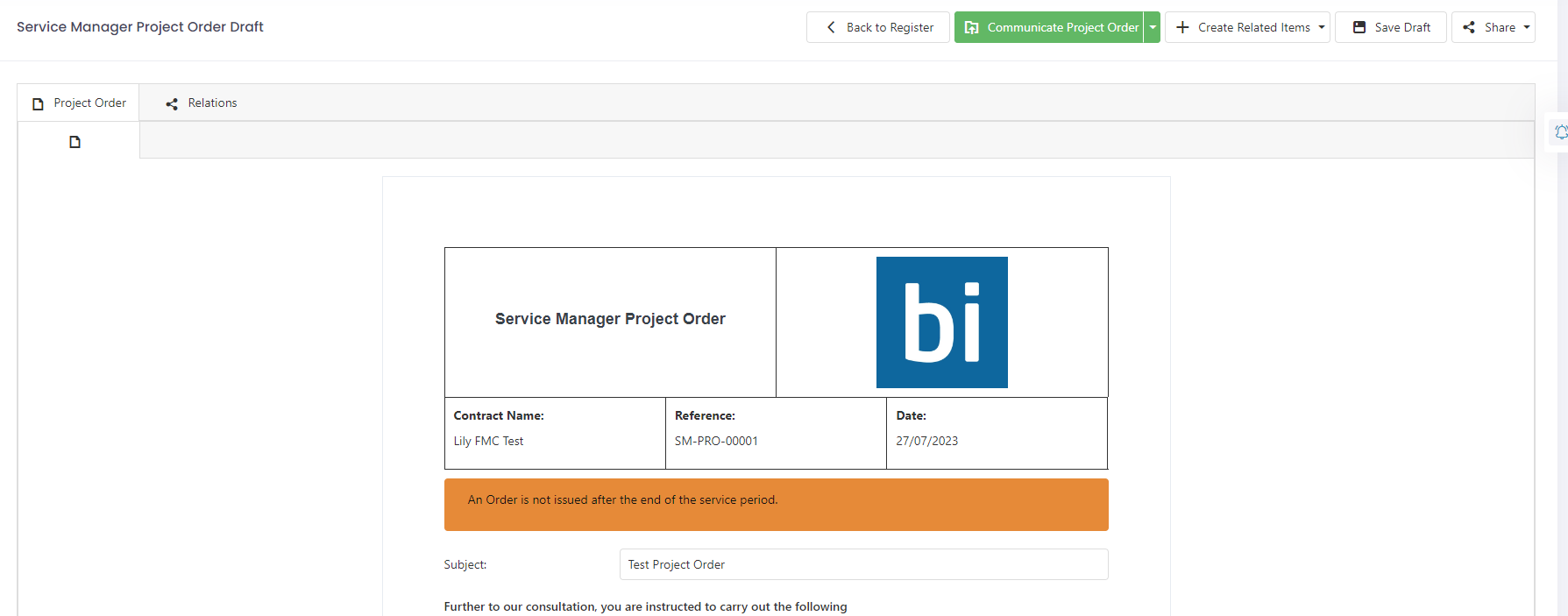Screen dimensions: 1568x616
Task: Click the orange service period warning banner
Action: coord(777,505)
